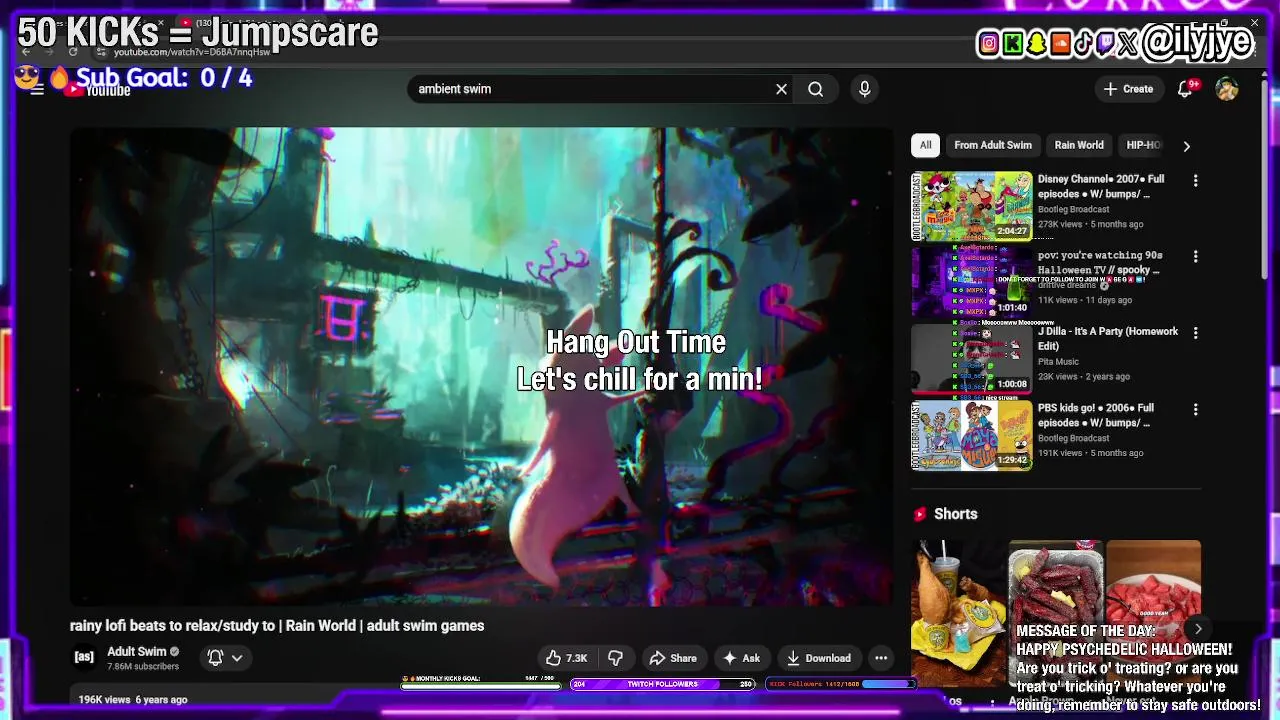This screenshot has width=1280, height=720.
Task: Open Adult Swim channel name link
Action: click(137, 651)
